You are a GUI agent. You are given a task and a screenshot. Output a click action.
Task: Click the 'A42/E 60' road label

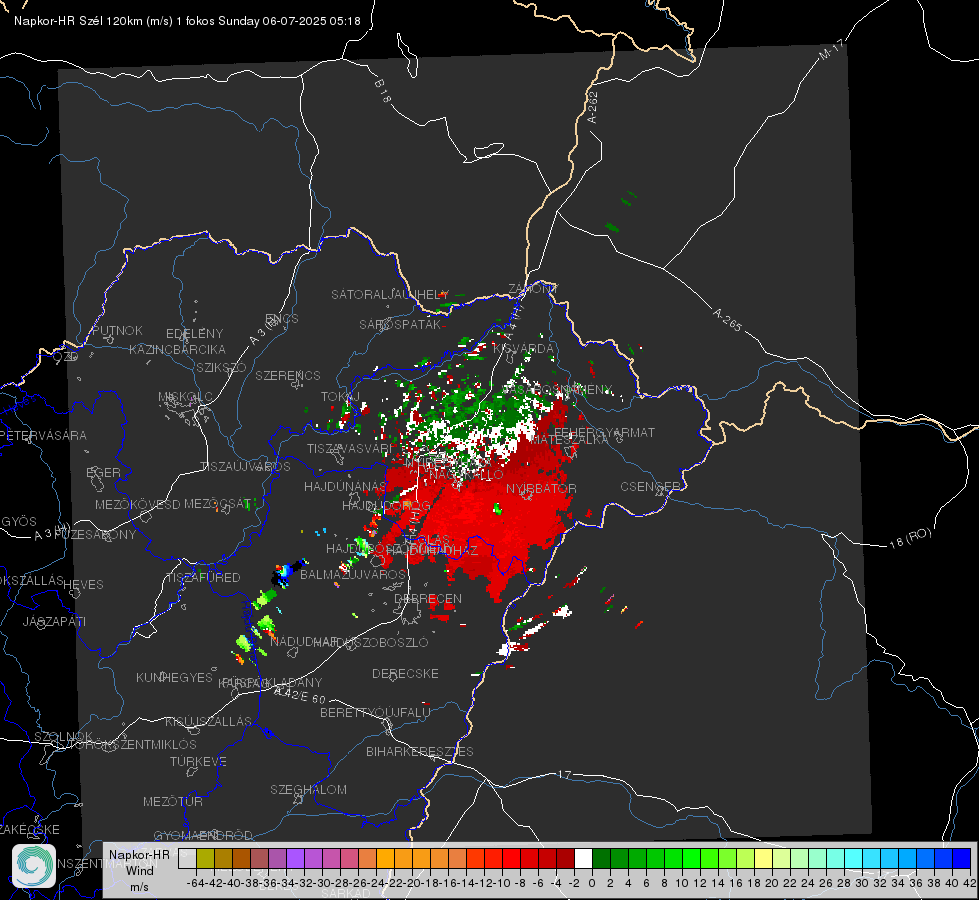tap(300, 695)
